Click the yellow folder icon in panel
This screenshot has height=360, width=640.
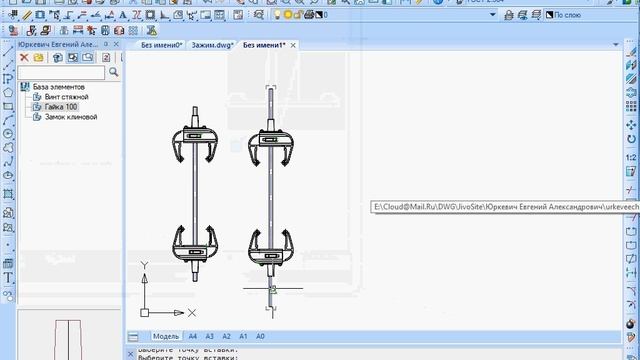pos(38,58)
